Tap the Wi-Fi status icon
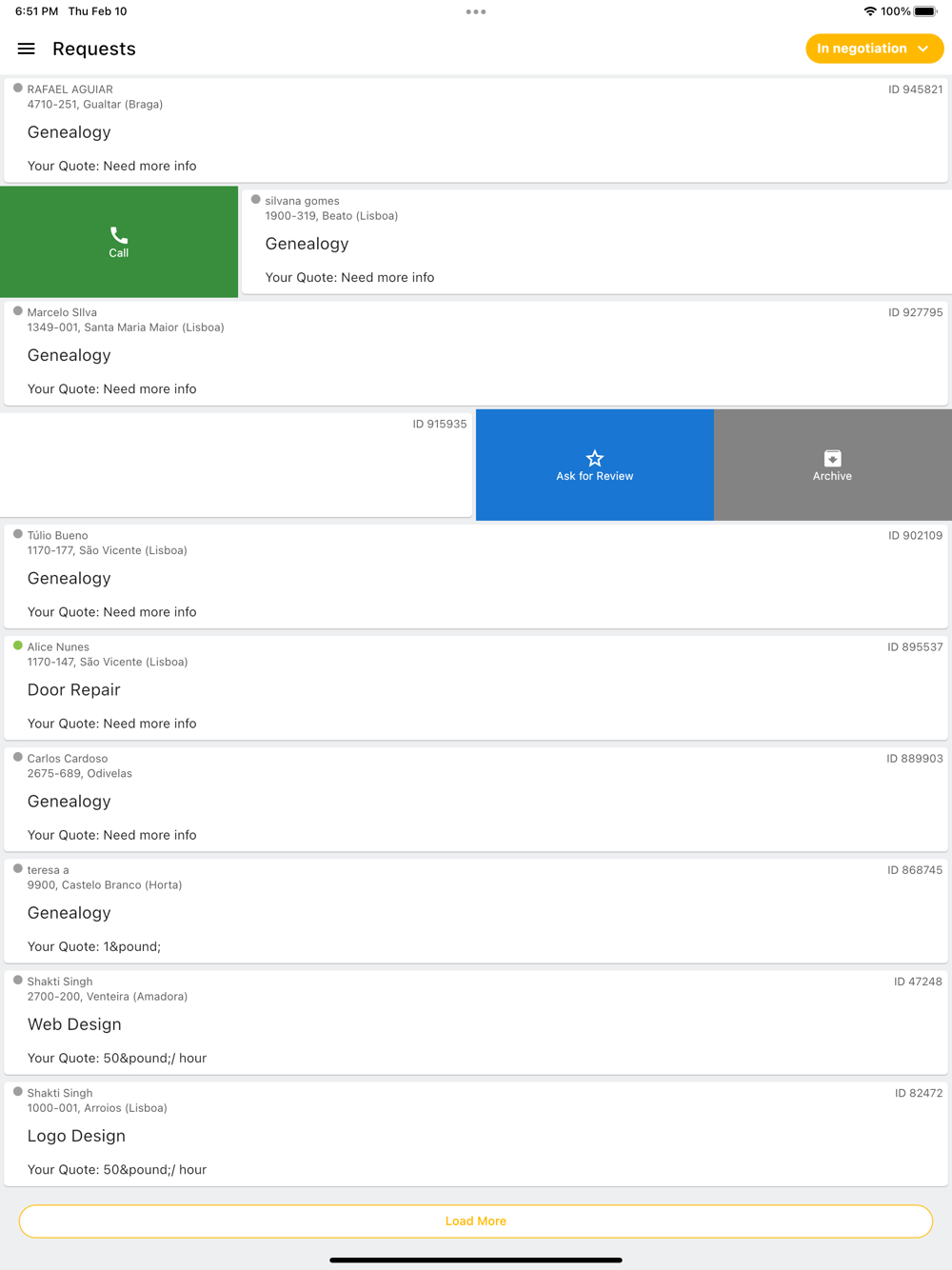 (x=870, y=11)
